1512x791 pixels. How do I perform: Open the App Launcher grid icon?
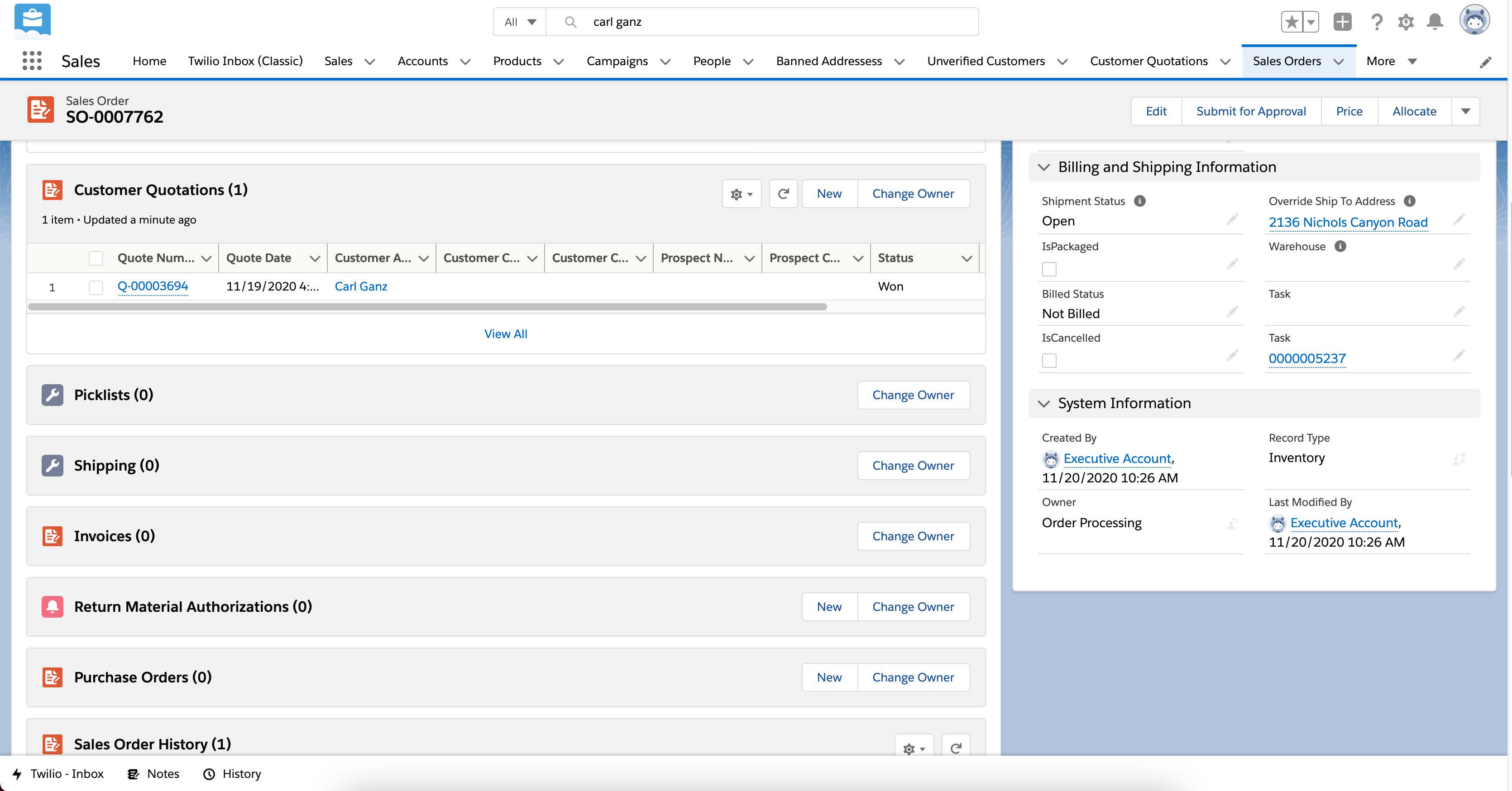pos(32,61)
